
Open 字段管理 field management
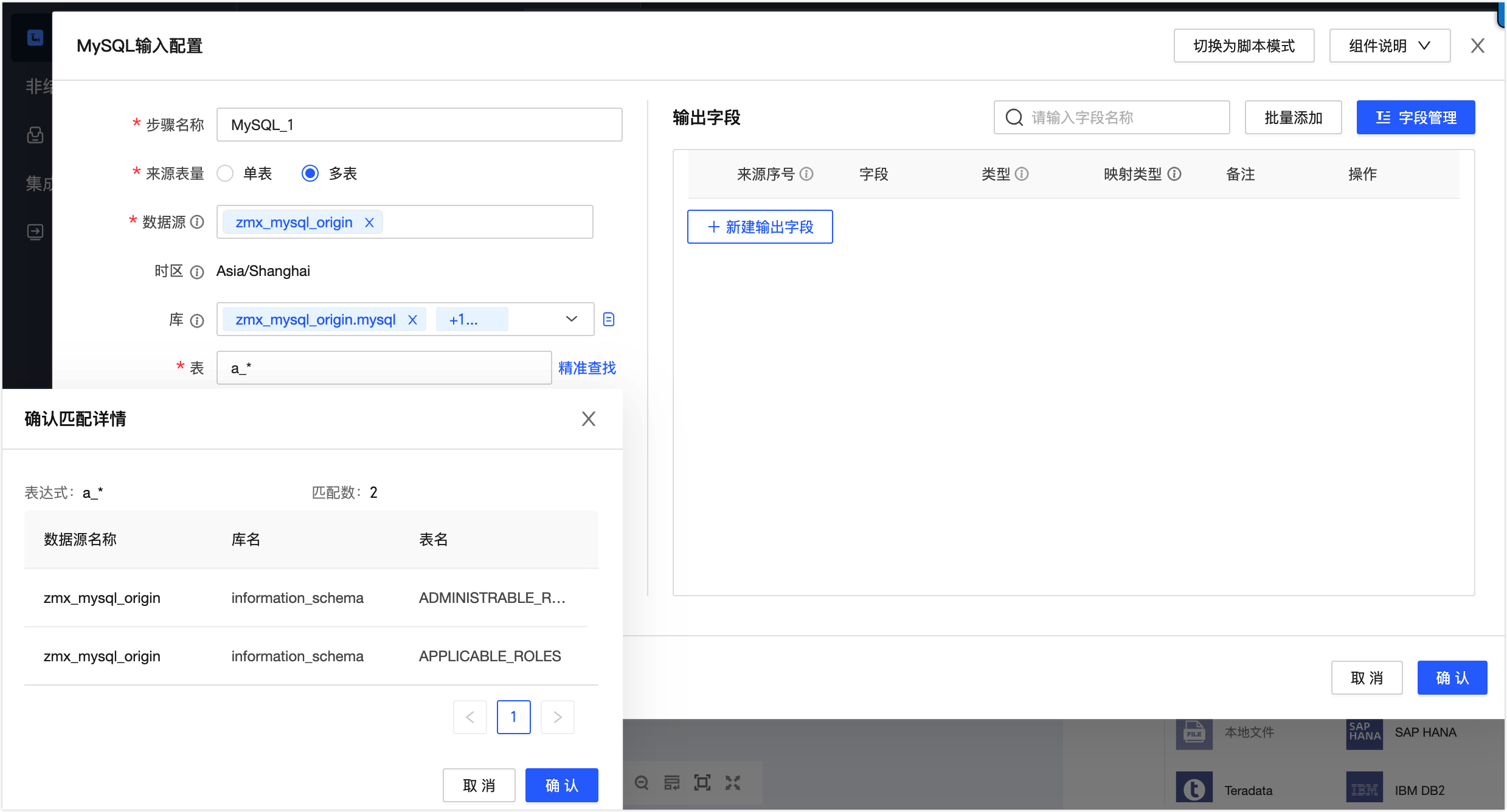(1415, 118)
